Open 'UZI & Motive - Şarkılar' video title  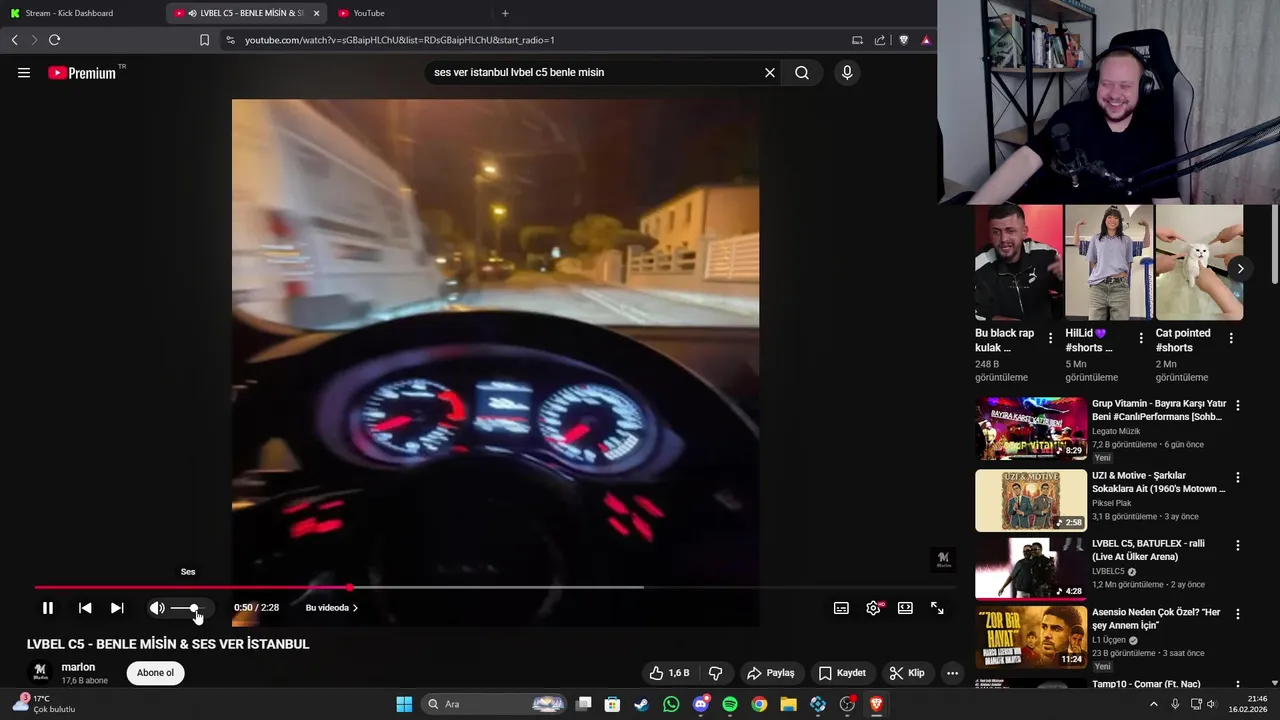1158,482
